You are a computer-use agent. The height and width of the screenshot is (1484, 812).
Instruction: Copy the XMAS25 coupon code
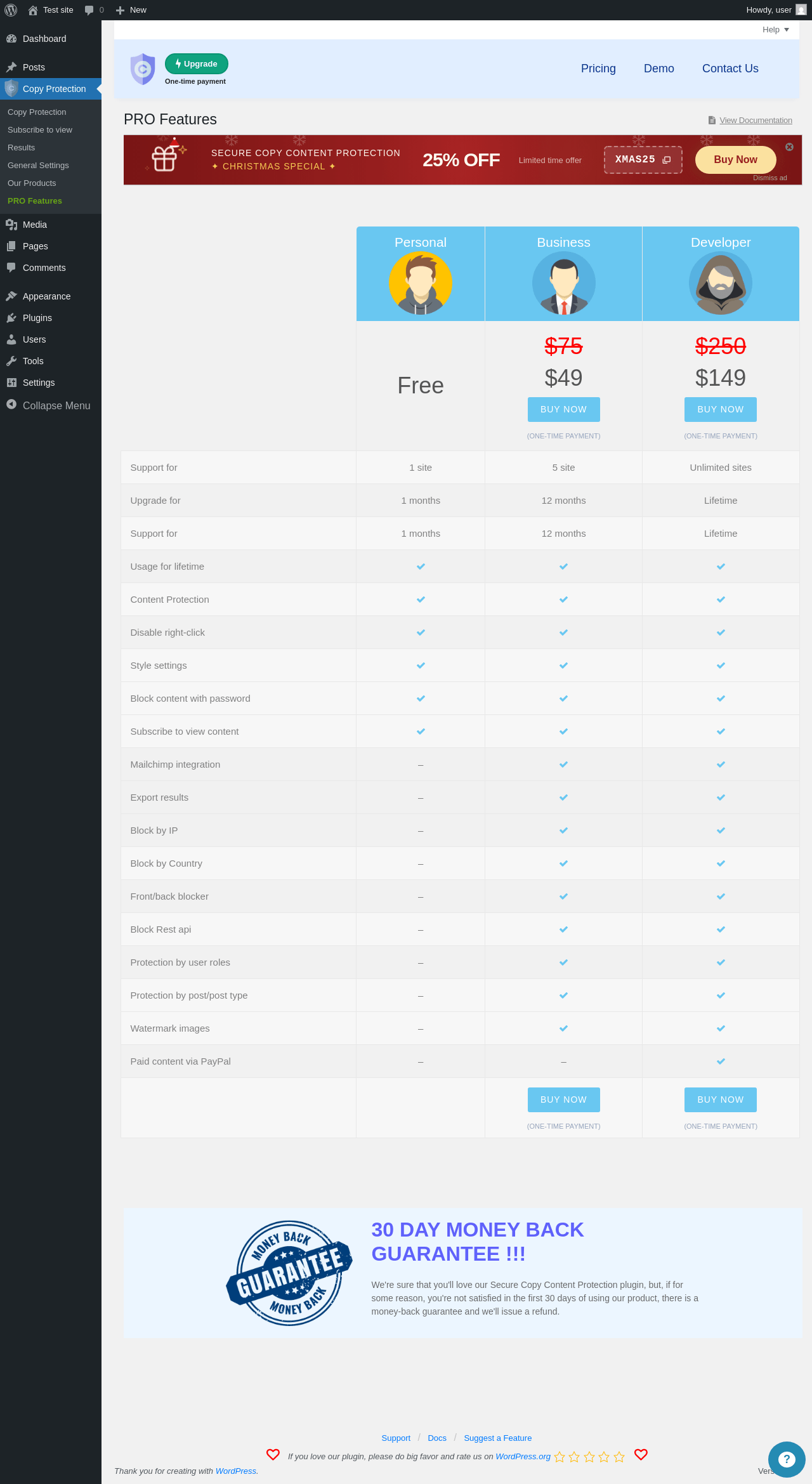click(x=643, y=160)
